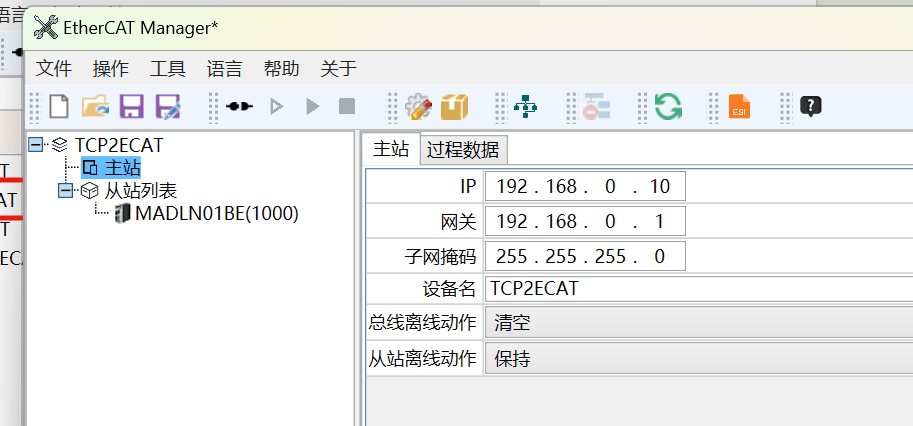Open the 操作 menu
The width and height of the screenshot is (913, 426).
tap(111, 69)
